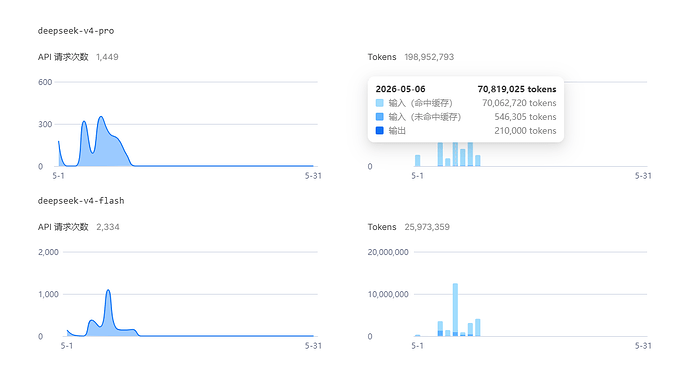Click the 300 axis label in the pro requests chart
This screenshot has width=690, height=369.
[x=45, y=124]
